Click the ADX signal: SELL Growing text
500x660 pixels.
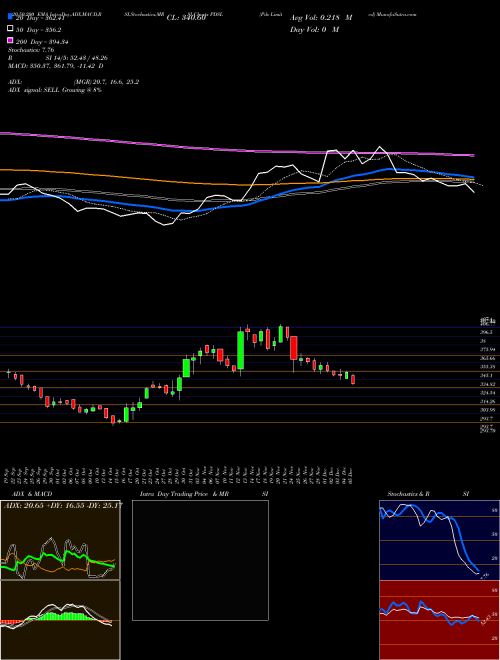point(55,90)
